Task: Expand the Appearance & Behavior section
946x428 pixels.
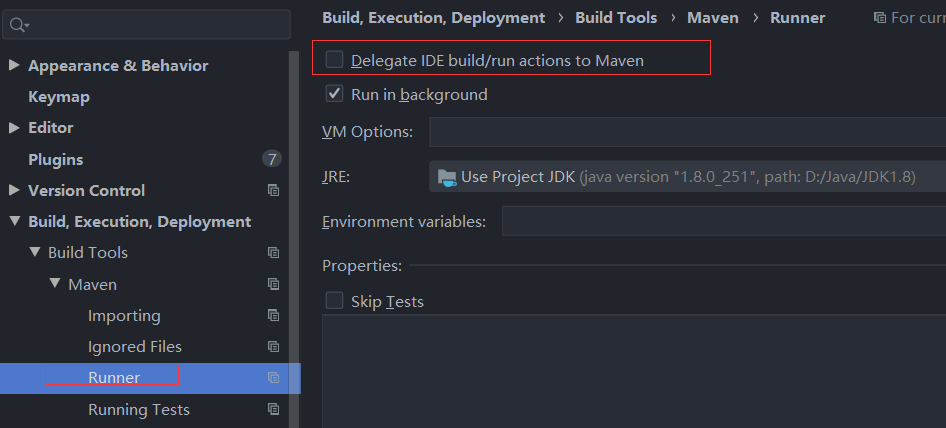Action: tap(14, 65)
